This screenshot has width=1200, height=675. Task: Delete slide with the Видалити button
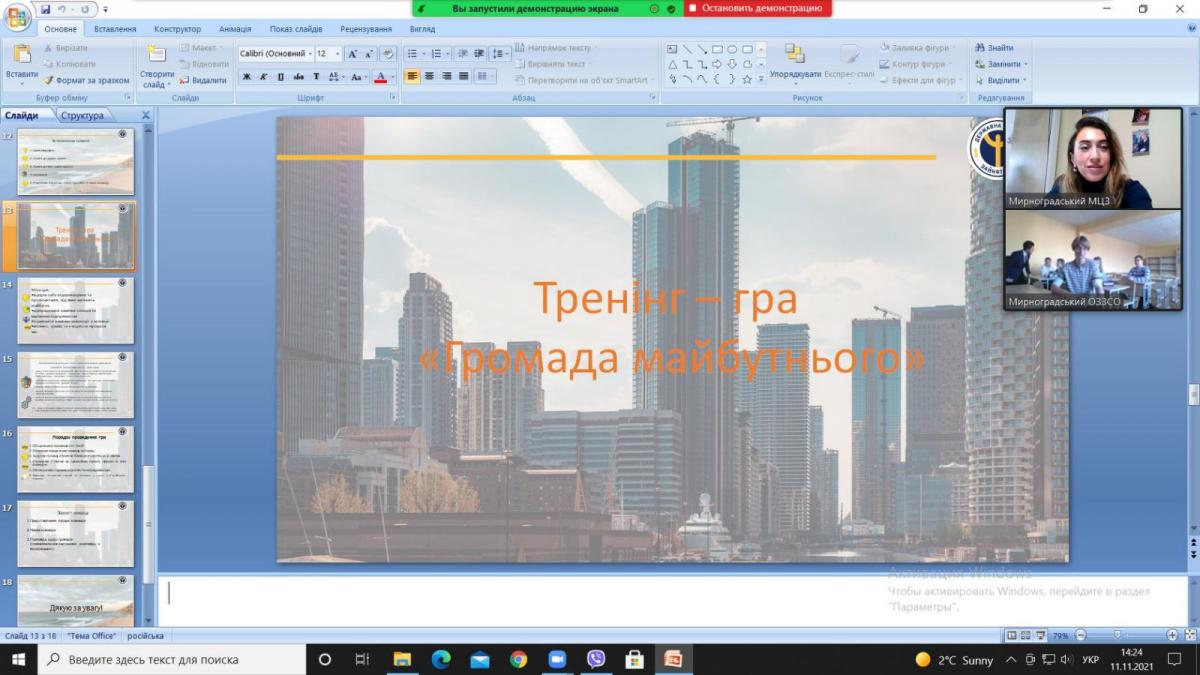[x=203, y=80]
